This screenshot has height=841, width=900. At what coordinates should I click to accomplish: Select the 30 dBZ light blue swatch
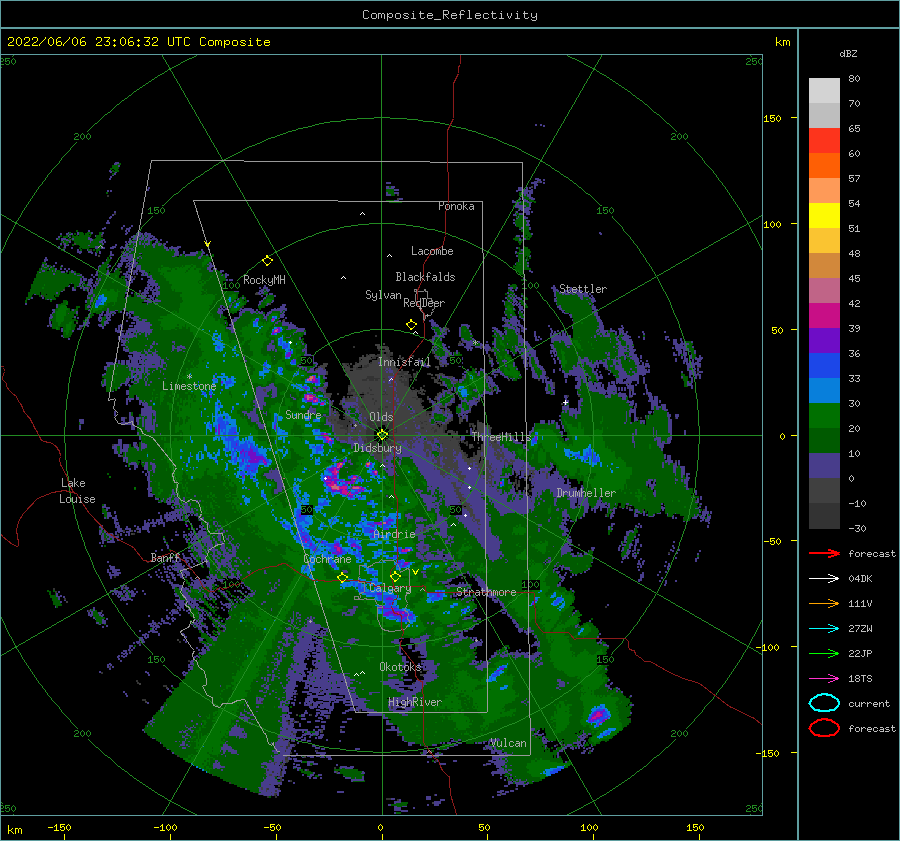coord(824,390)
